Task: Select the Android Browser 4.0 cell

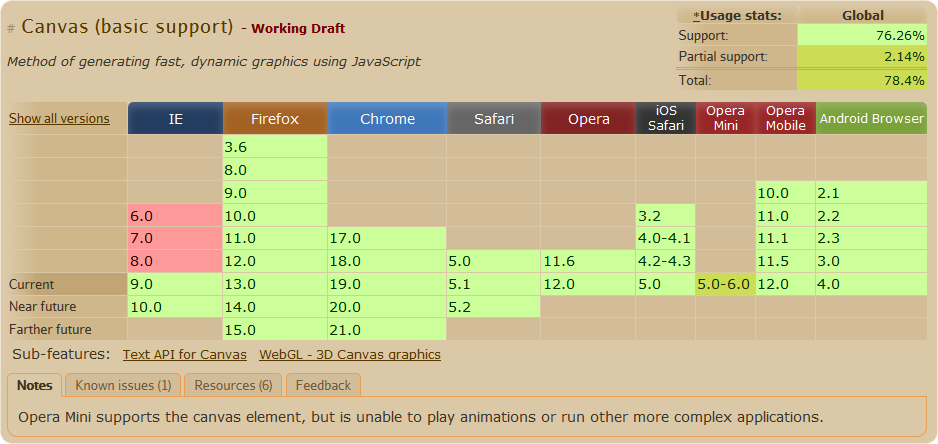Action: (x=872, y=284)
